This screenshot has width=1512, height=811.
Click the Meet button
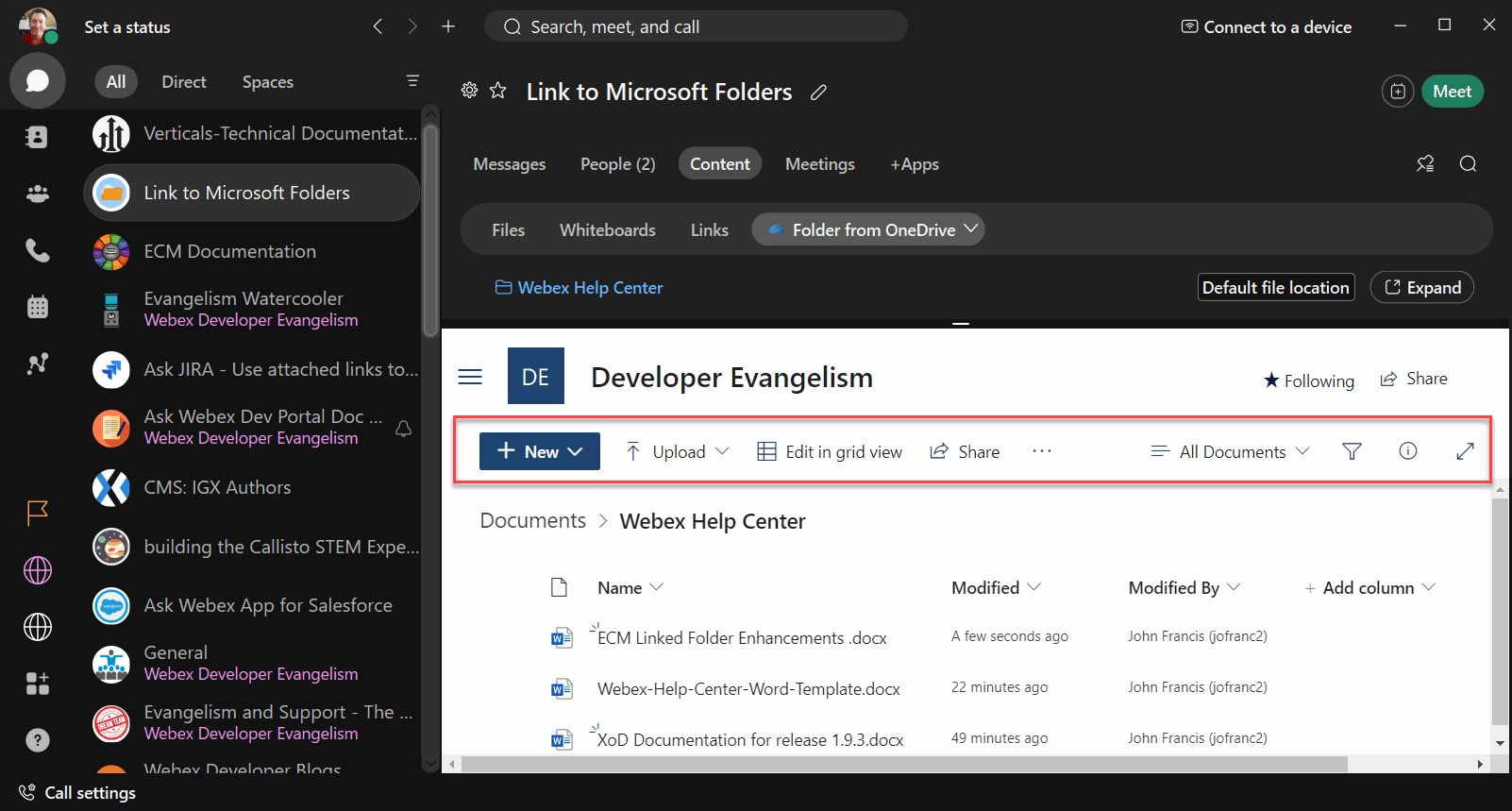click(x=1453, y=92)
